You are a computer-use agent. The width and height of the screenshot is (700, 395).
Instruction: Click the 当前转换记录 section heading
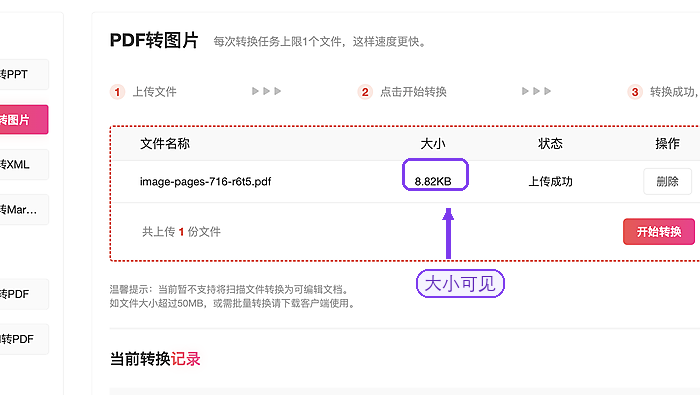[155, 359]
